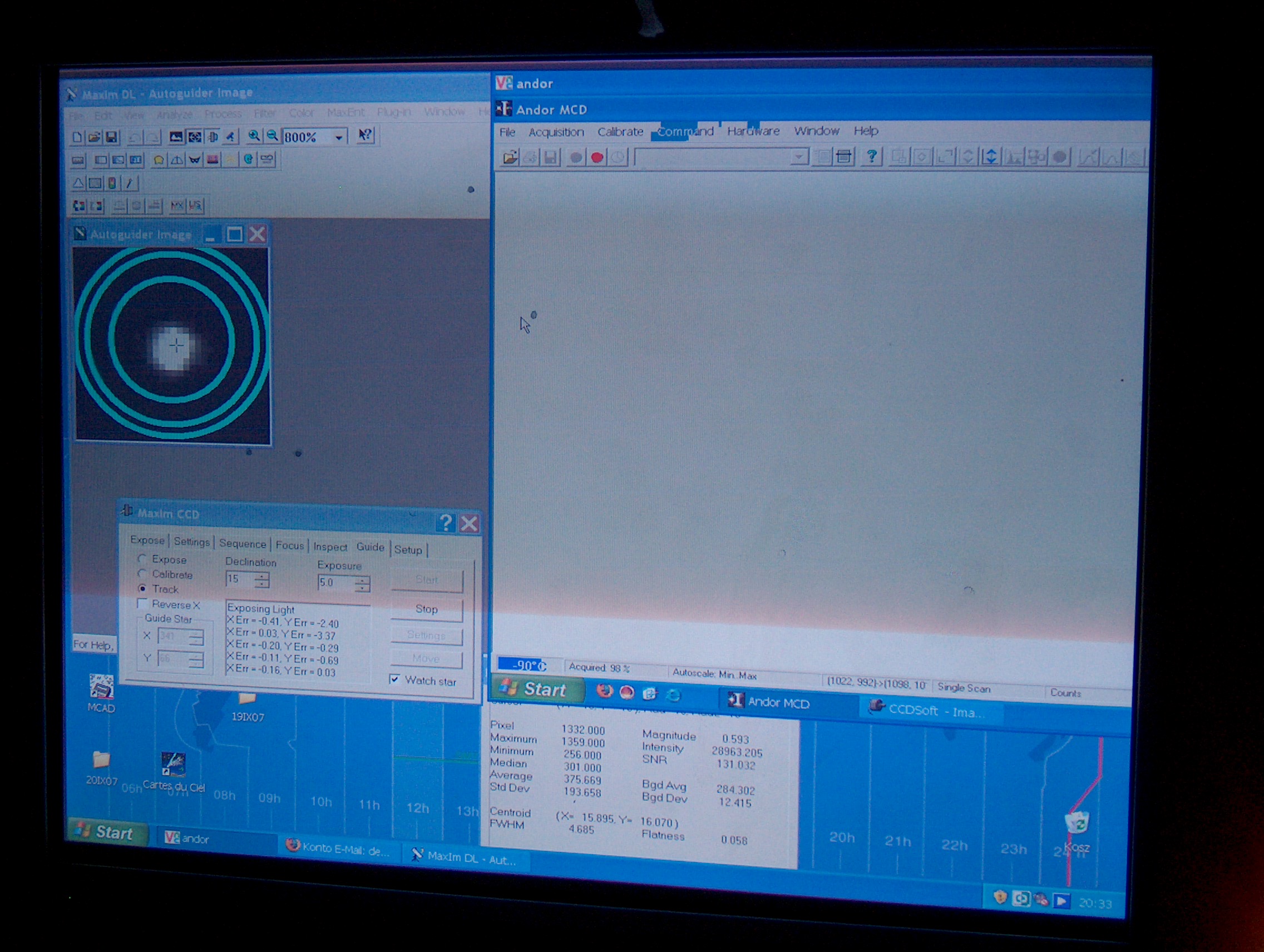Click the screen stretch picture icon in MaxIm DL
Image resolution: width=1264 pixels, height=952 pixels.
click(x=176, y=137)
